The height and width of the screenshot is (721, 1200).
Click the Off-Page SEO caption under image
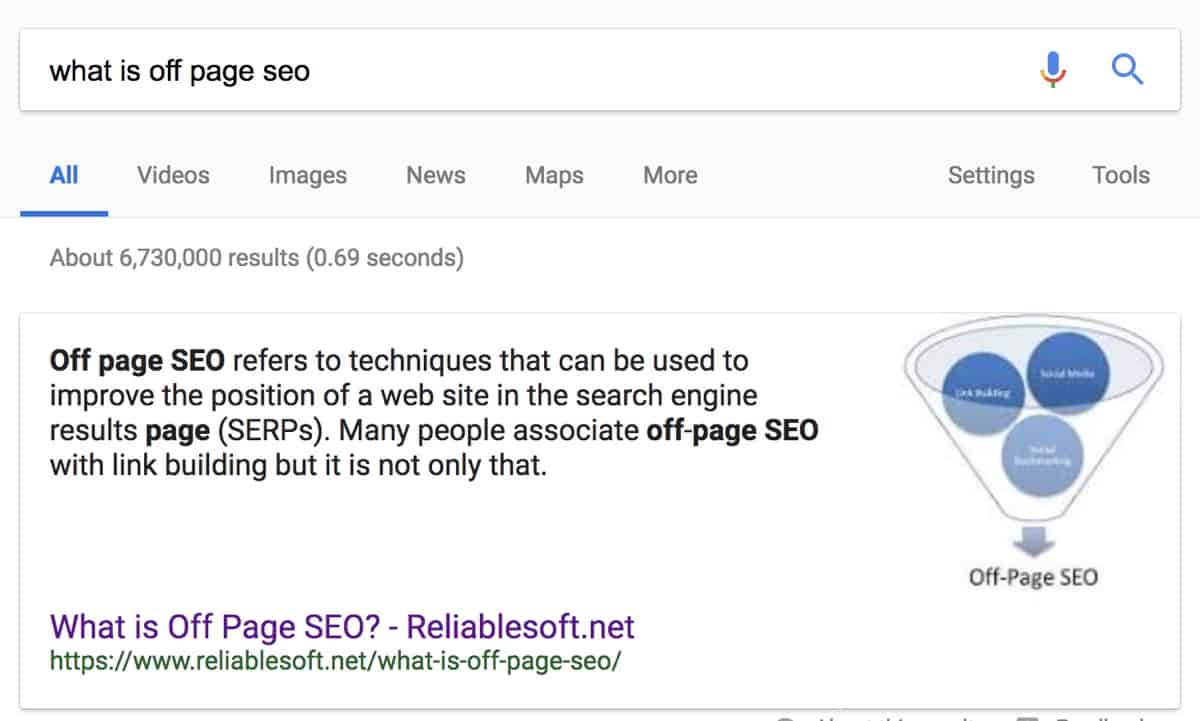click(x=1033, y=577)
